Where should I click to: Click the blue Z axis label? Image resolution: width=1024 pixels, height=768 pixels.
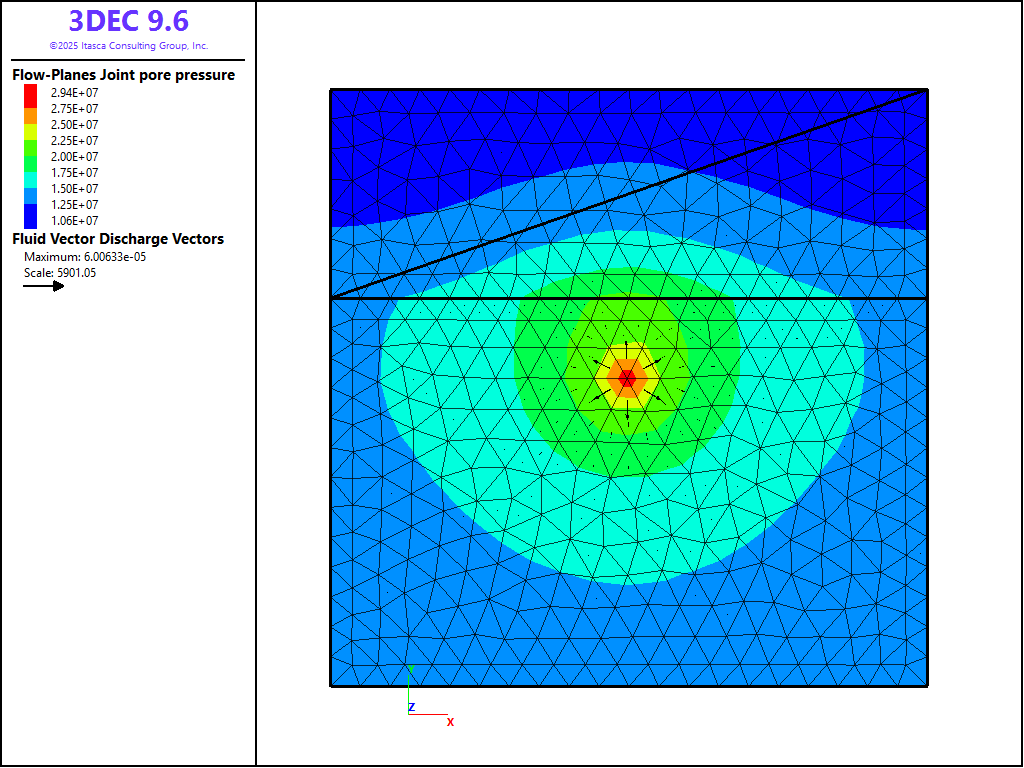coord(411,707)
